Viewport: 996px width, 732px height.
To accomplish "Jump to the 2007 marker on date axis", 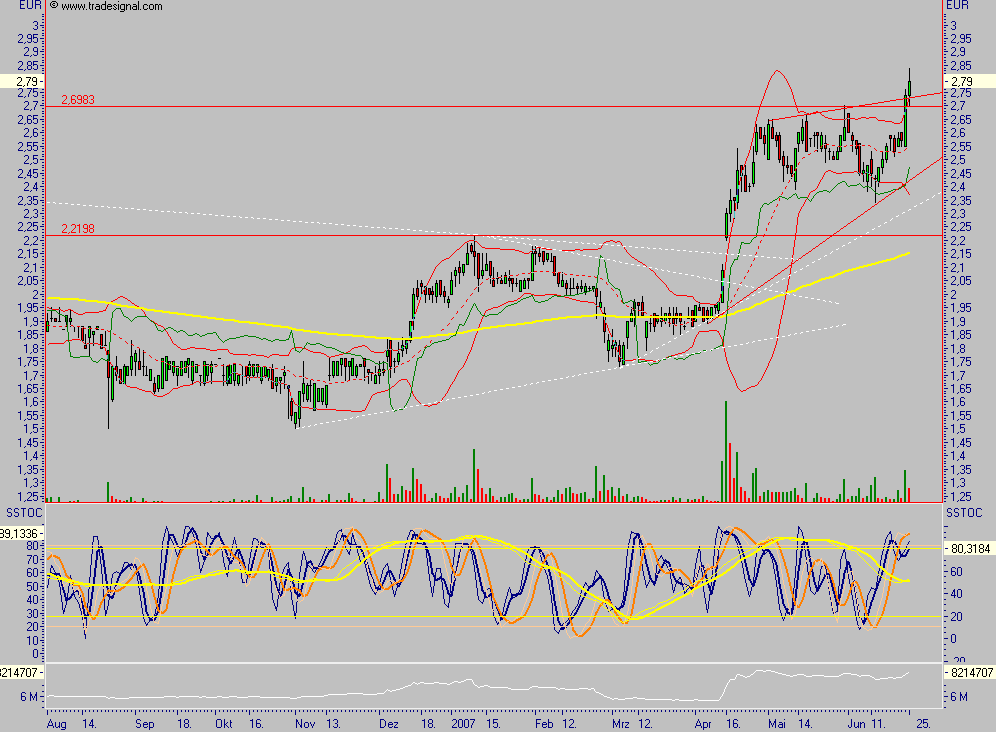I will (463, 721).
